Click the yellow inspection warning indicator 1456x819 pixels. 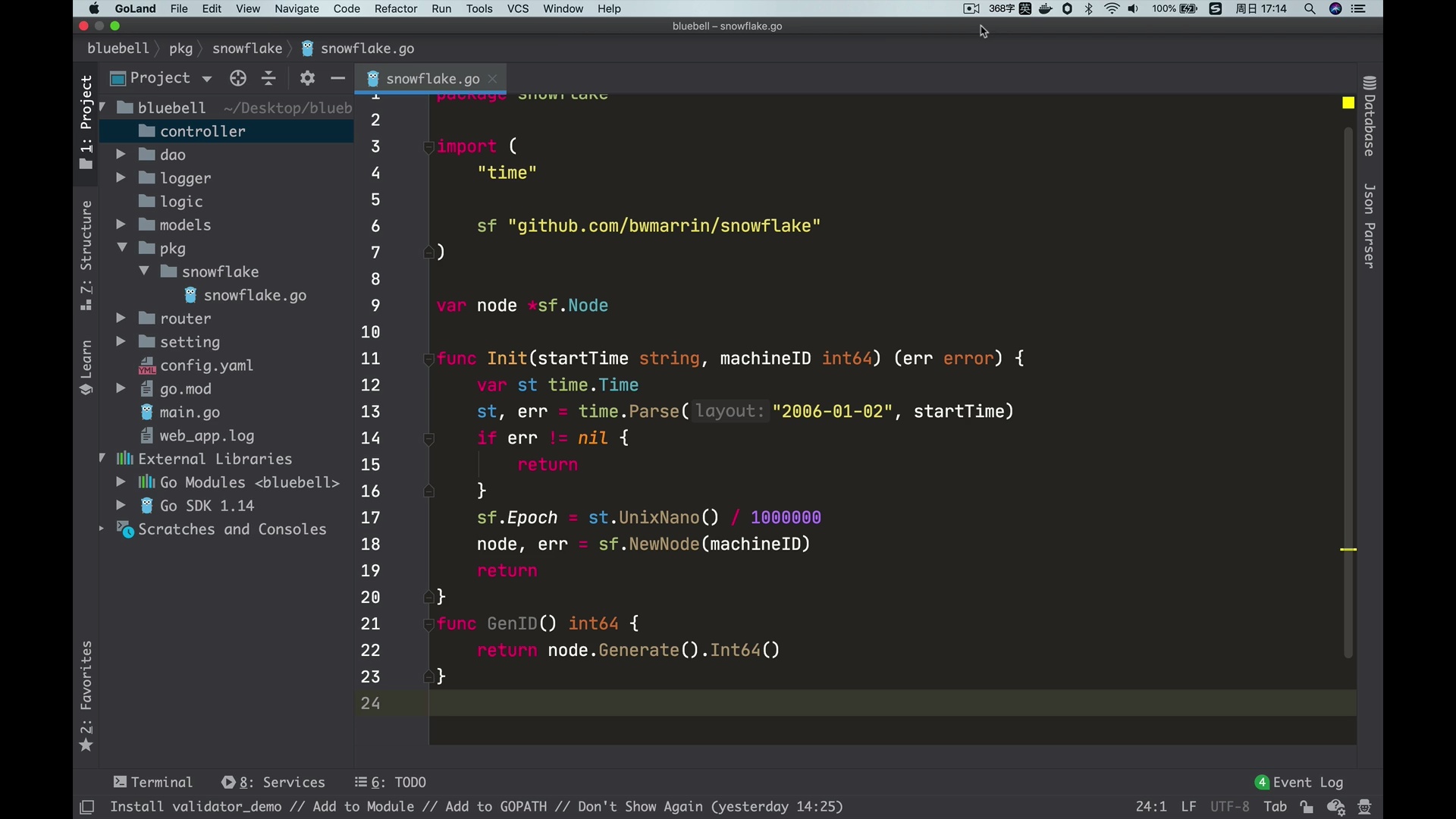[x=1348, y=103]
